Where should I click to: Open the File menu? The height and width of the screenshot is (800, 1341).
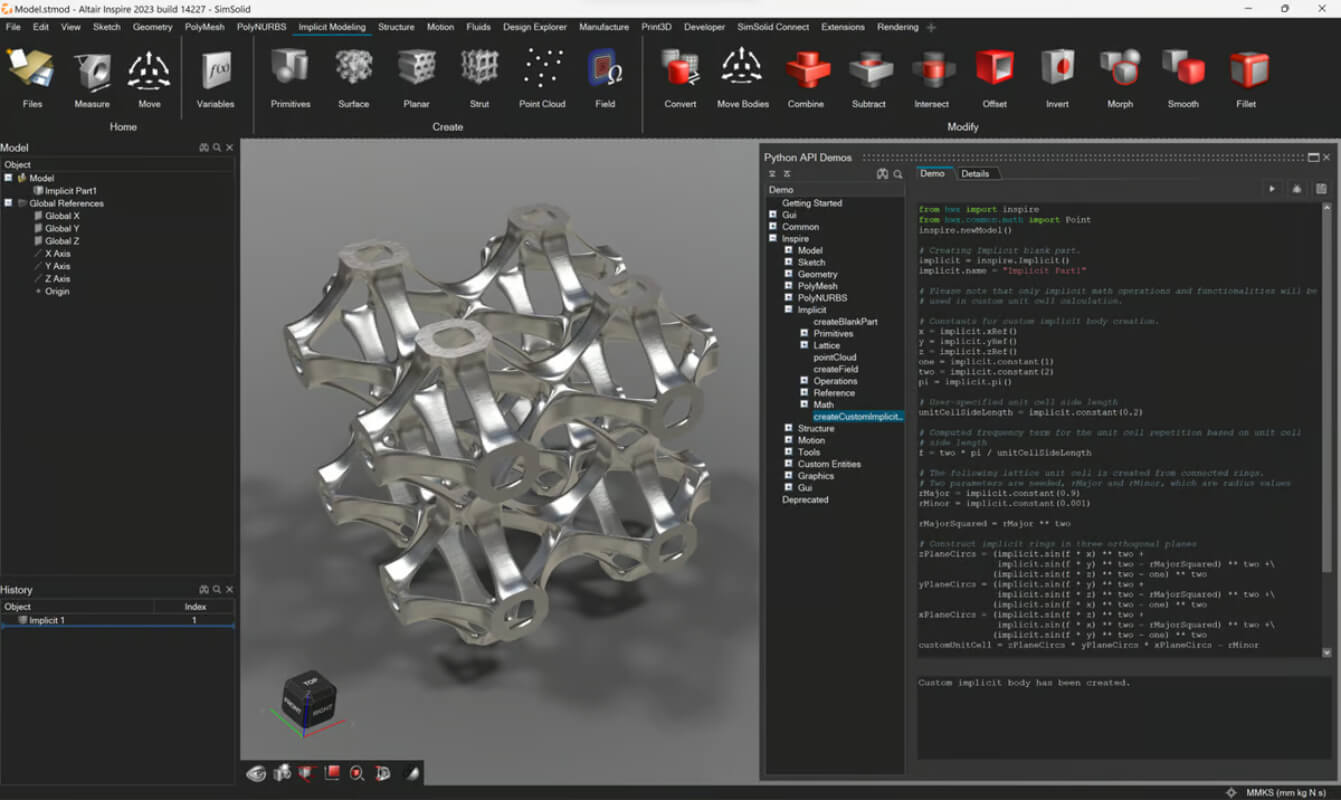click(13, 27)
